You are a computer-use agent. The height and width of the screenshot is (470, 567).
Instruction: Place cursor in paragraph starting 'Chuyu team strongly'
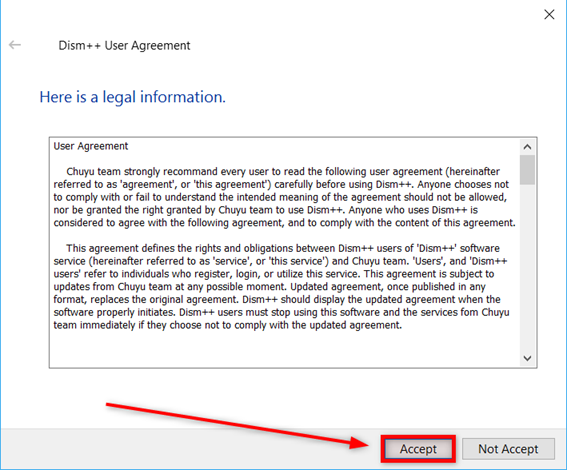pos(284,197)
